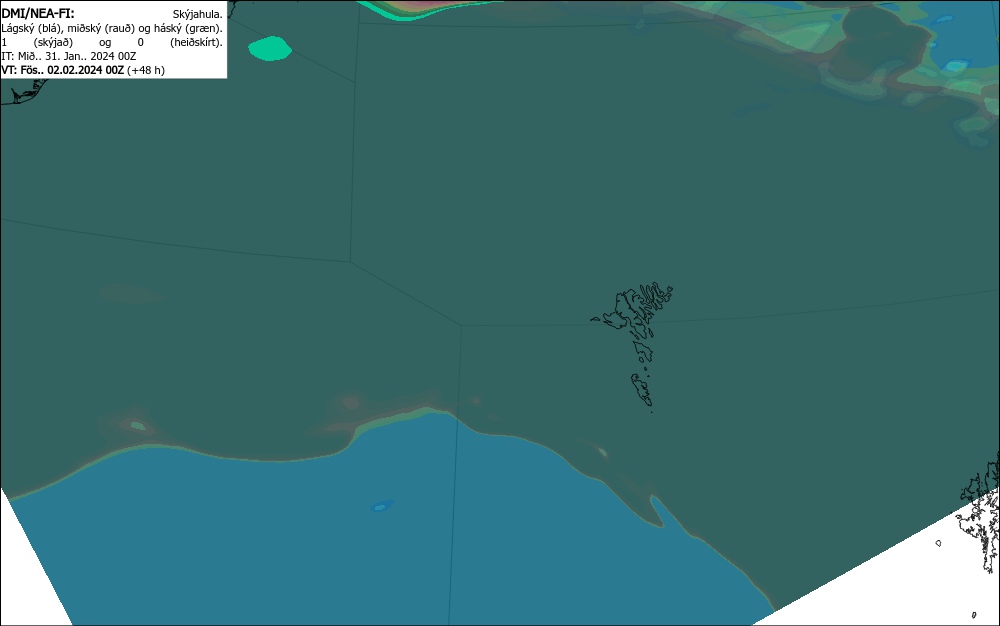Click the 'DMI/NEA-FI:' legend title
1000x626 pixels.
38,13
